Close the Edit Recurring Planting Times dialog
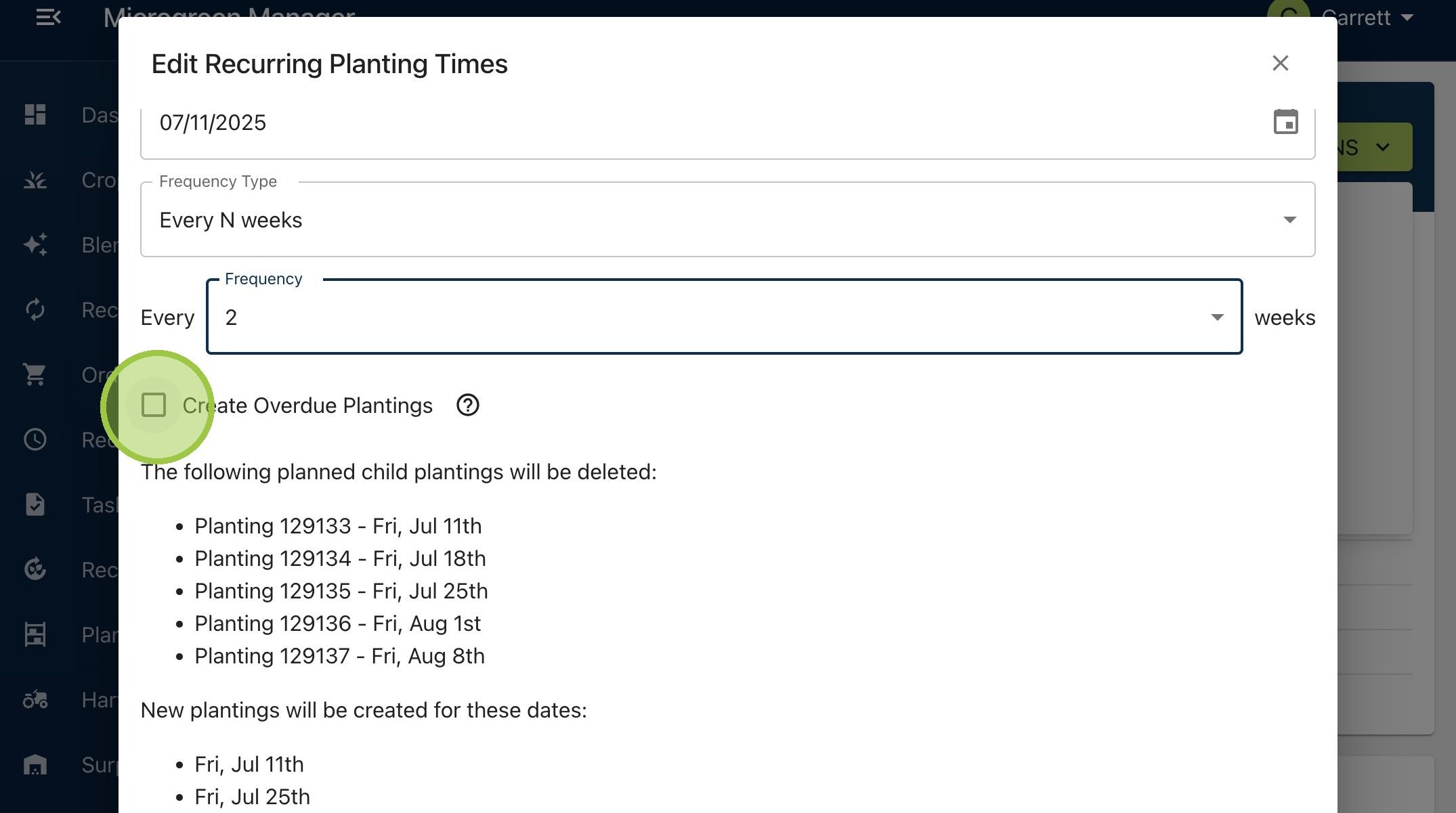Viewport: 1456px width, 813px height. tap(1280, 63)
